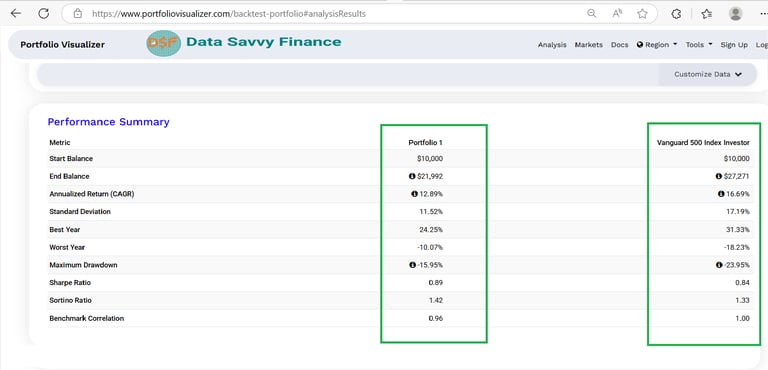
Task: Click the Docs link
Action: tap(620, 45)
